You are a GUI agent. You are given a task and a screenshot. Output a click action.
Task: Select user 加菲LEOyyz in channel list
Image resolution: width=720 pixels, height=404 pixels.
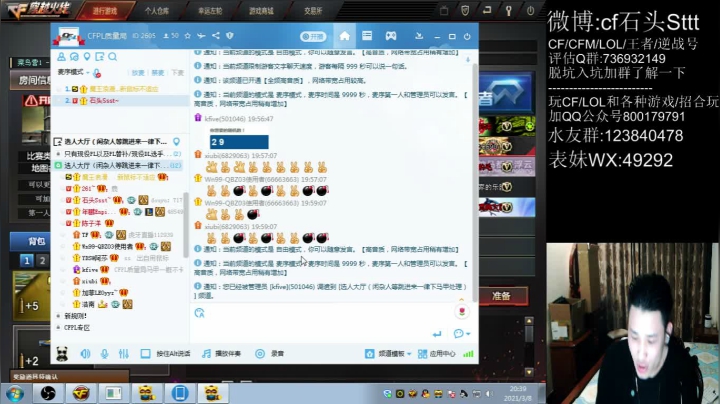[99, 292]
